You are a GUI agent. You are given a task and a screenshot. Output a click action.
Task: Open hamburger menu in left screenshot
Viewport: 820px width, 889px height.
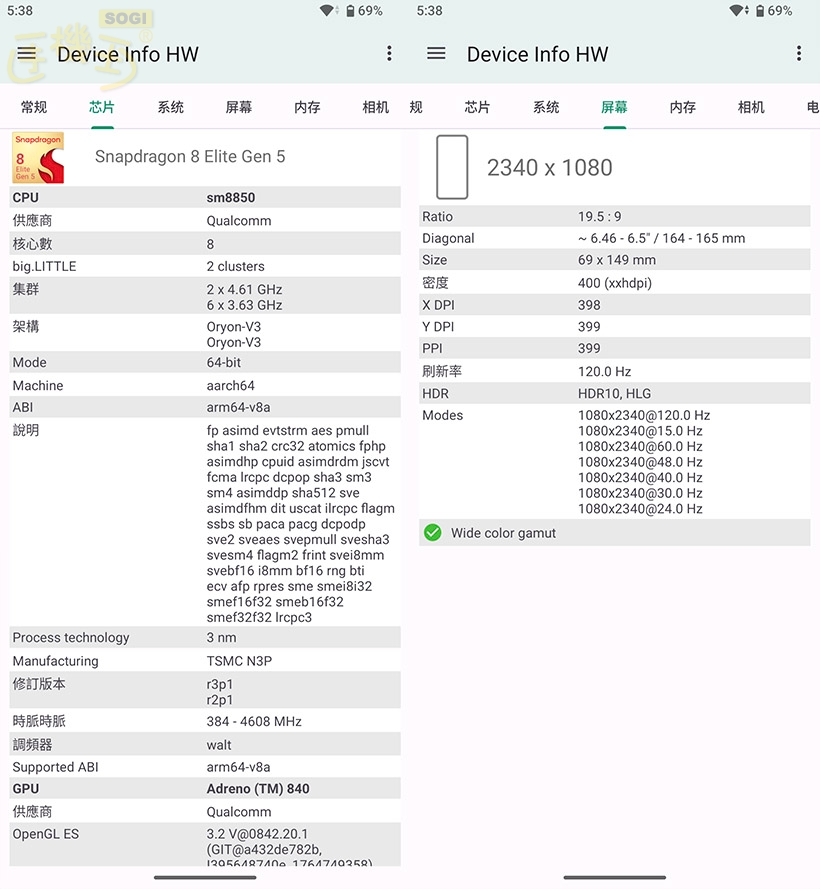[27, 54]
